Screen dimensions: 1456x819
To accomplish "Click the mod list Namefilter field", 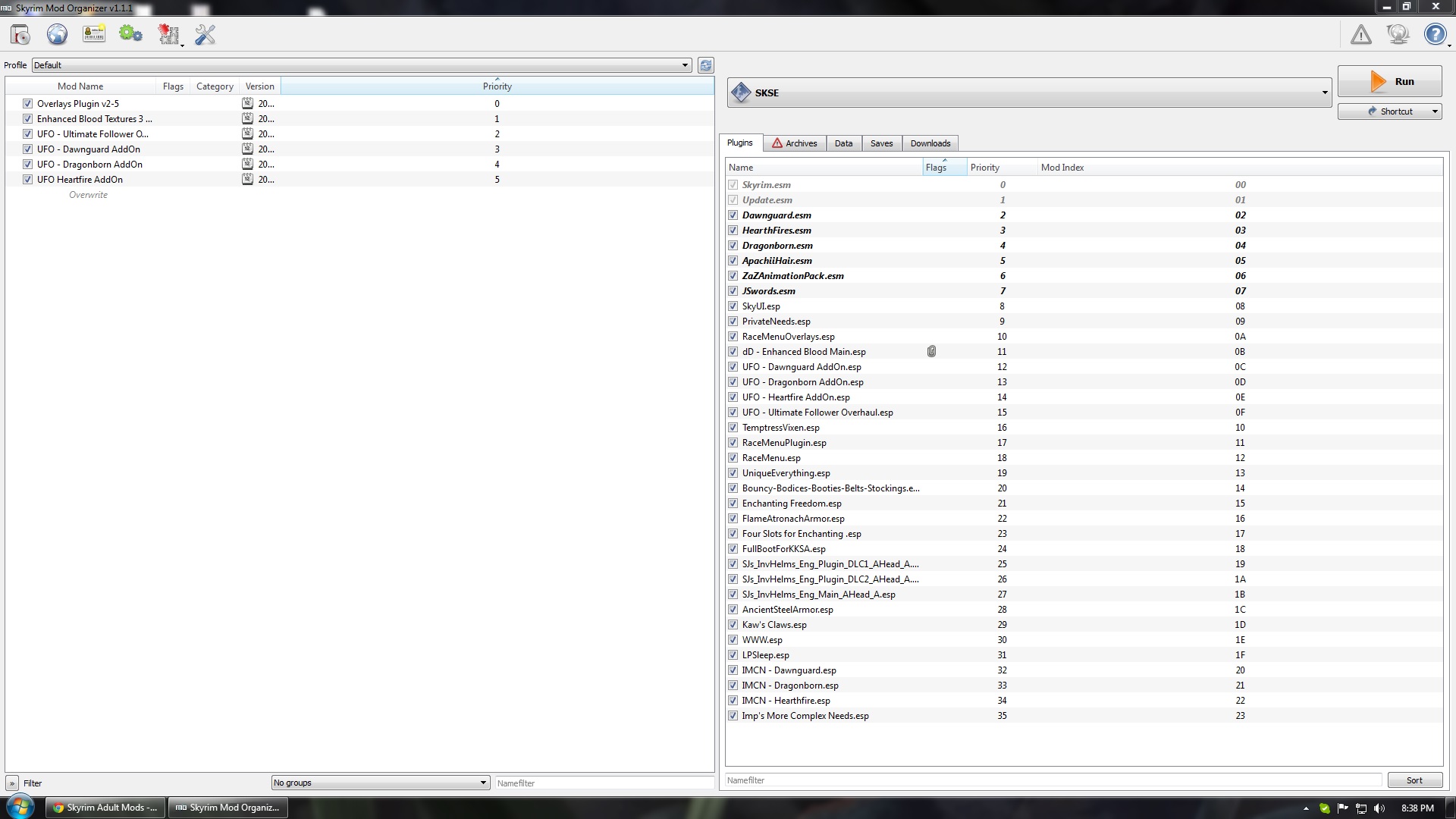I will (604, 783).
